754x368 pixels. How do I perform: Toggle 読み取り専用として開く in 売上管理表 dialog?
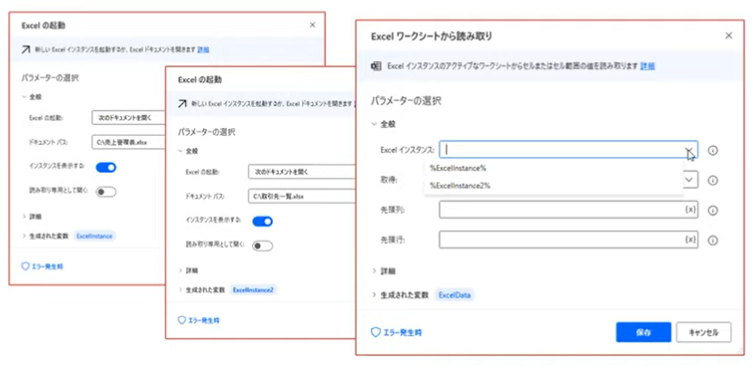pos(106,192)
